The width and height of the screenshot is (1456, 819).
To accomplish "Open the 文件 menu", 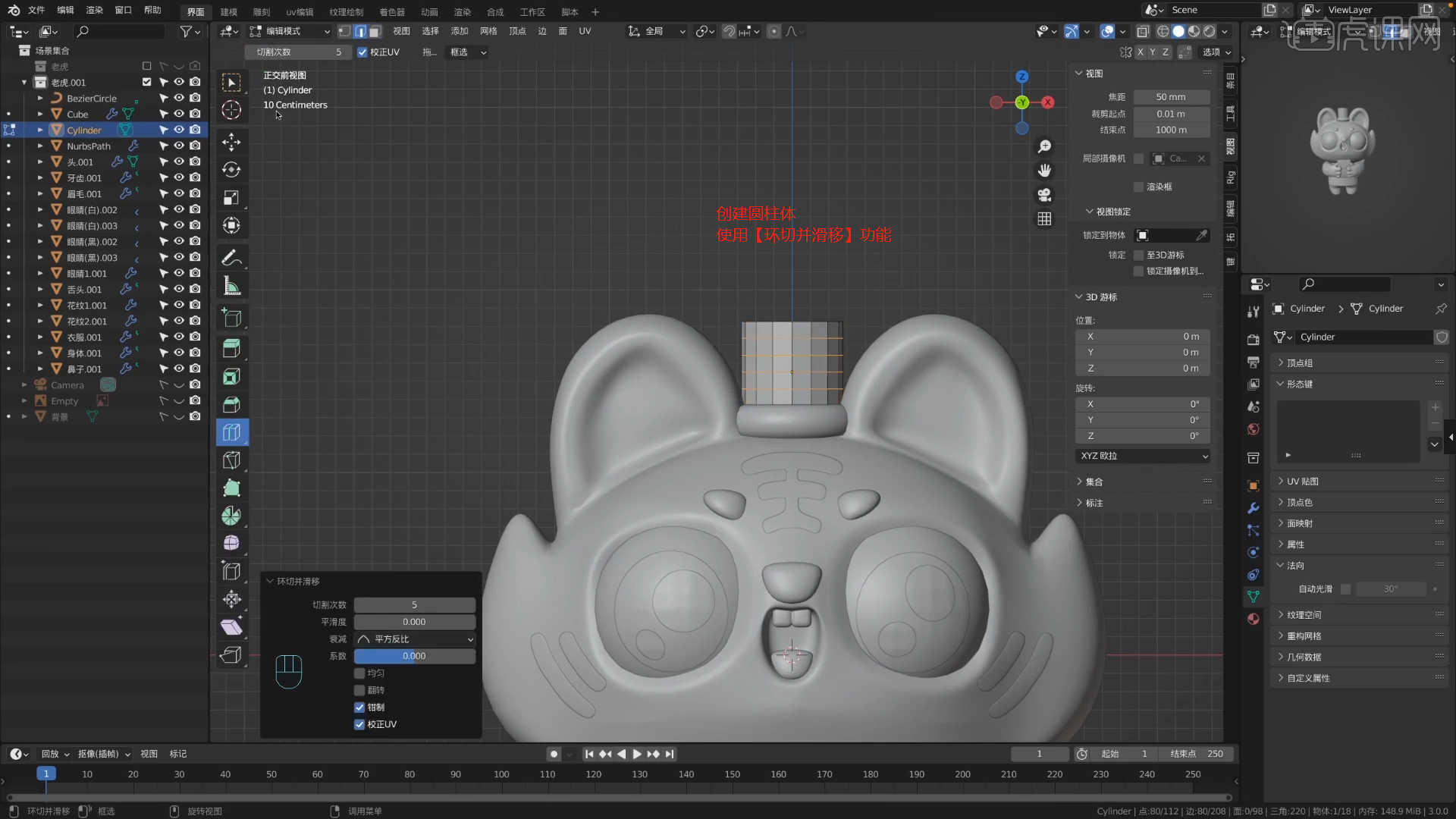I will (36, 11).
